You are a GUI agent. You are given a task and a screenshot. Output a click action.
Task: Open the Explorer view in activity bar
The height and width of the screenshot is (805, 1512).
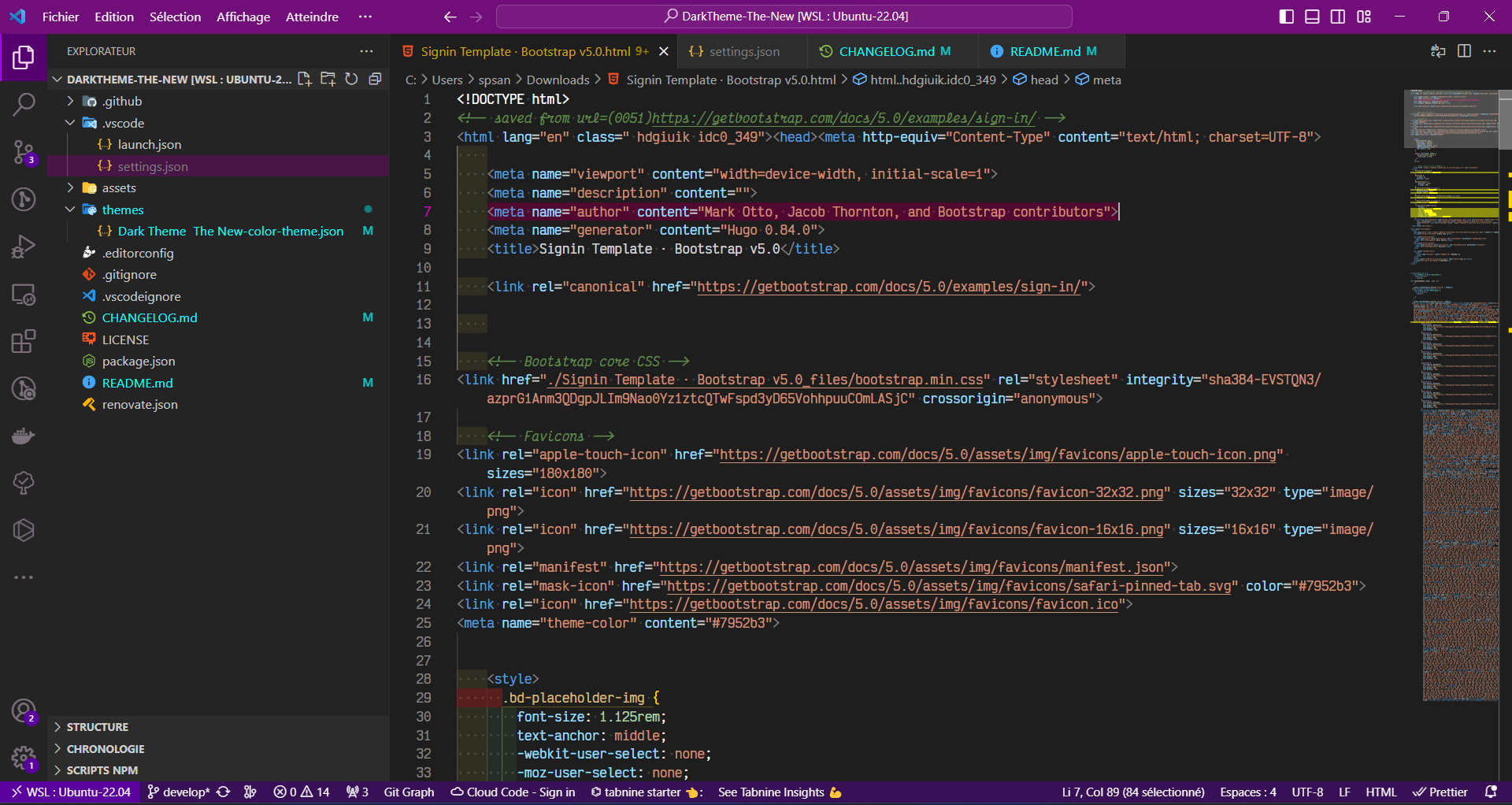[x=24, y=57]
